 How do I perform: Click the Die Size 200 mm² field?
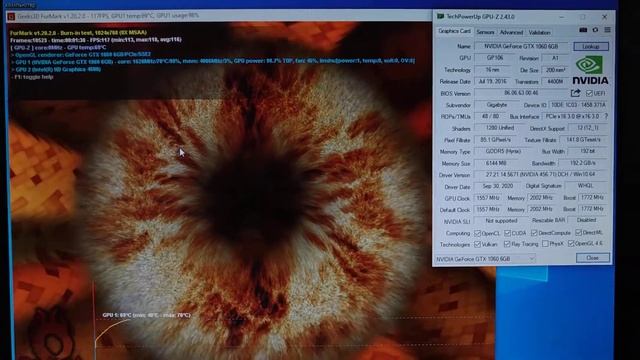[x=555, y=70]
